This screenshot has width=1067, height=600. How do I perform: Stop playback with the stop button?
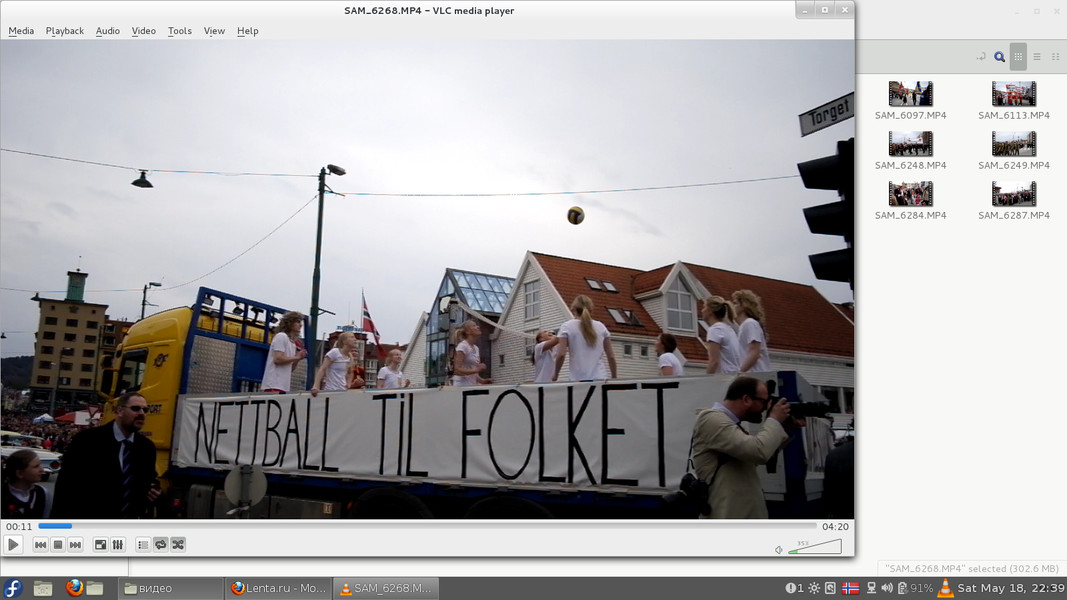pos(58,545)
